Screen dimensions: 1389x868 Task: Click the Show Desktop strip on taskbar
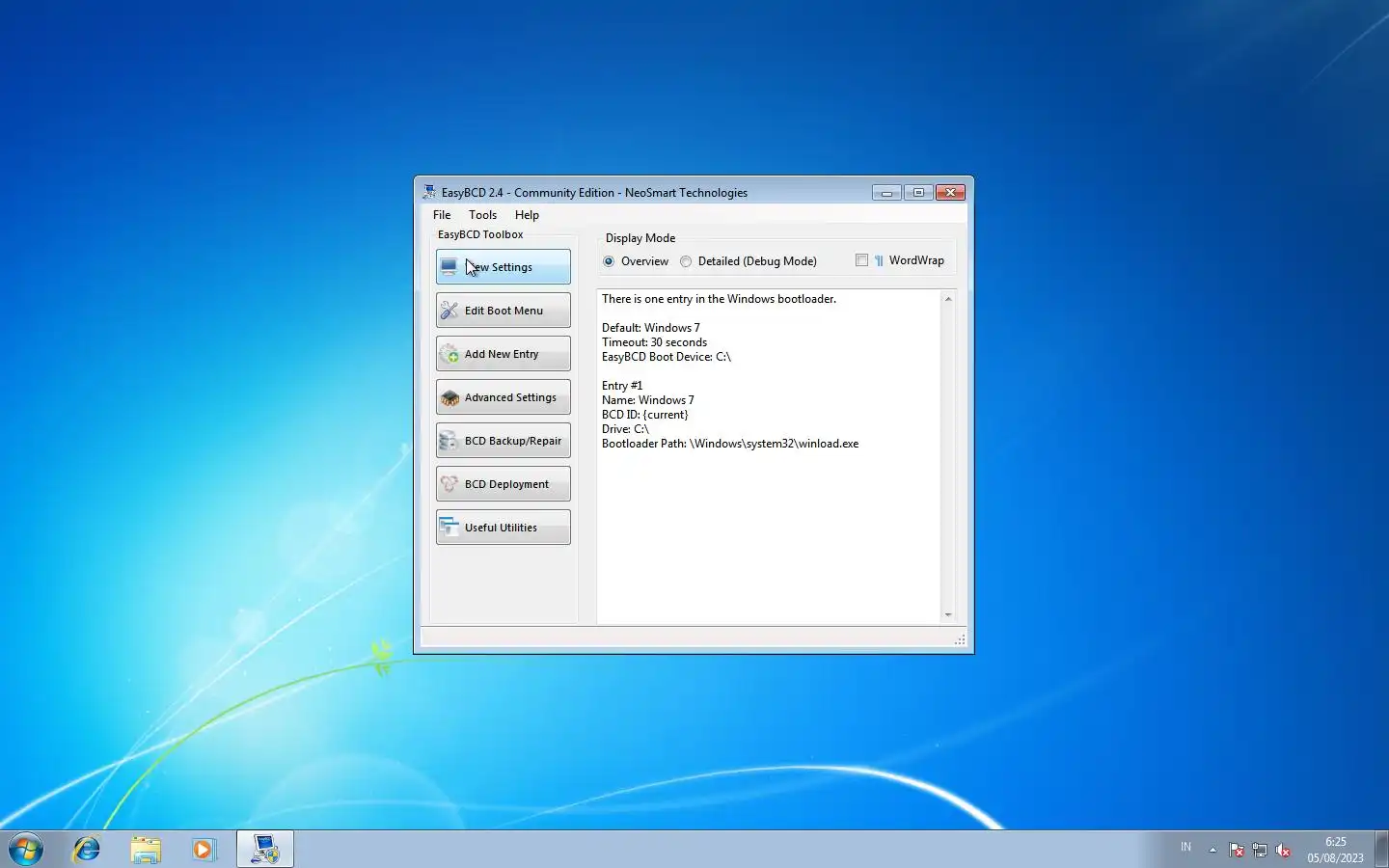tap(1381, 849)
